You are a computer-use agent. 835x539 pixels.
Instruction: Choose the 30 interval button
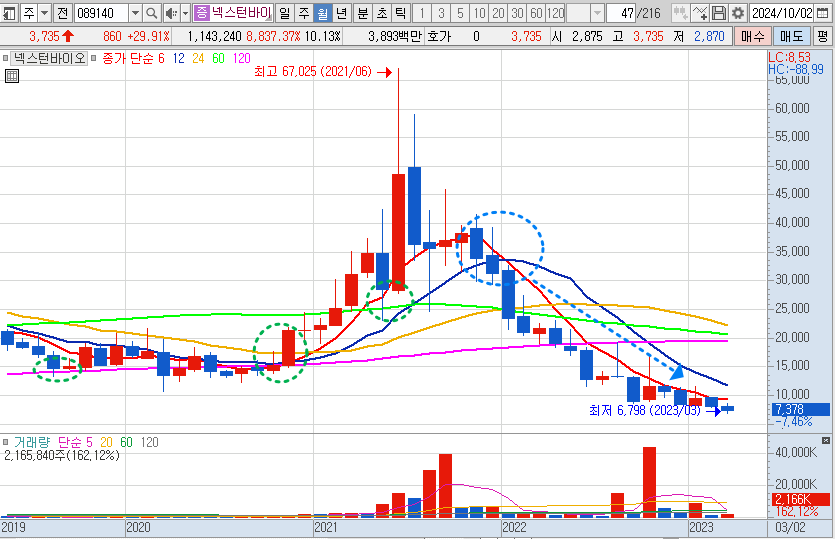[x=518, y=13]
